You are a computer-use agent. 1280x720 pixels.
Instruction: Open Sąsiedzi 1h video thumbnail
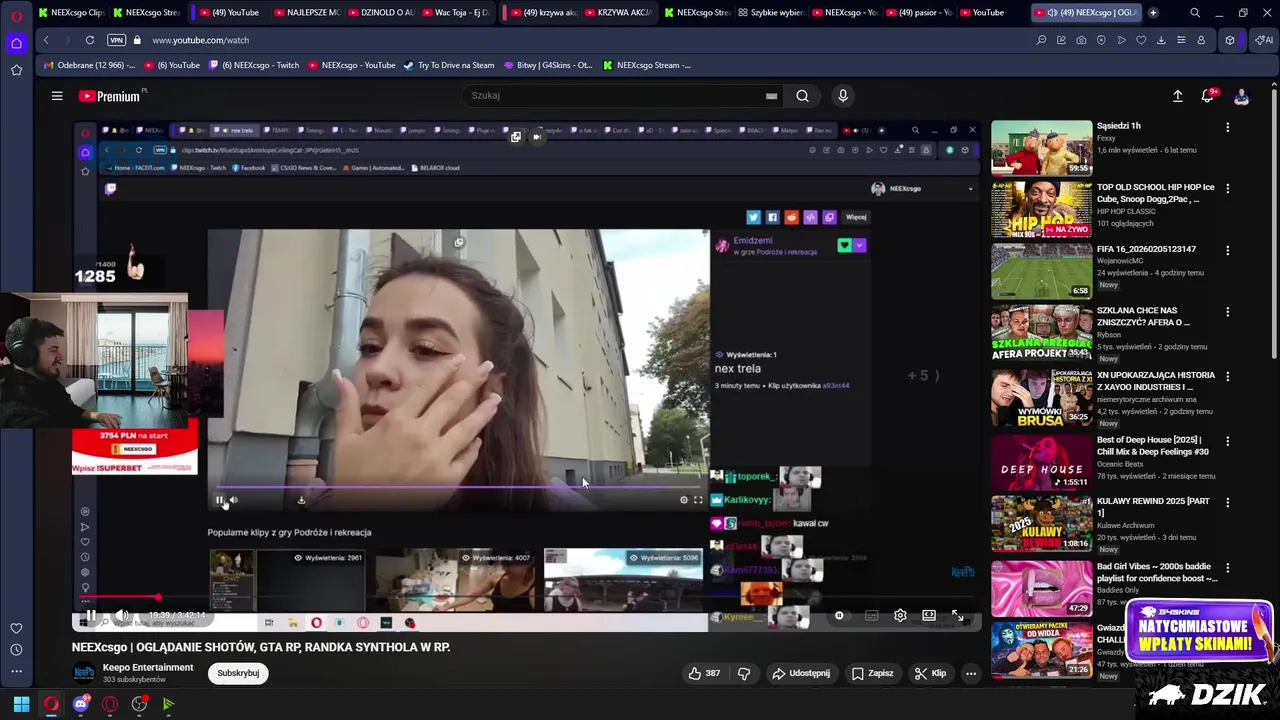point(1041,148)
